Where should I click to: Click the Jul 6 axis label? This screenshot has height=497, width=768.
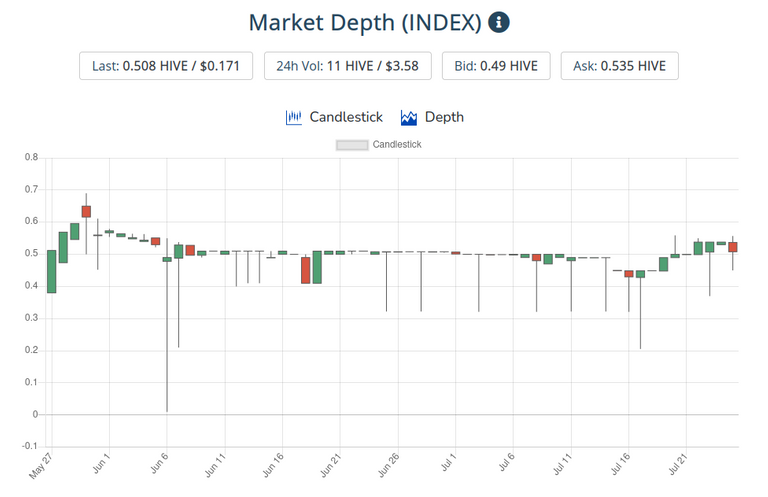click(x=506, y=463)
